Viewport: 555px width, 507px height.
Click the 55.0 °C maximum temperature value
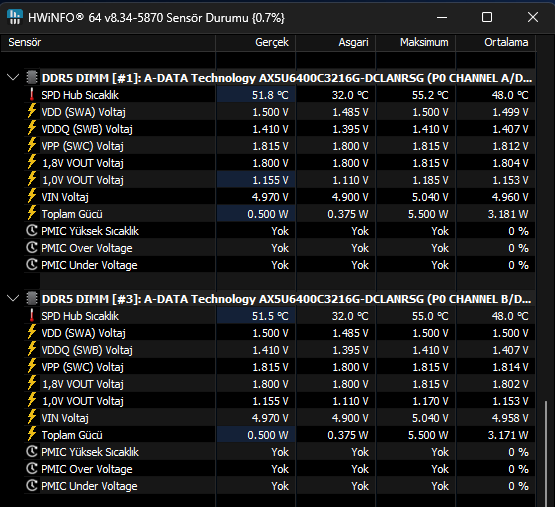coord(430,316)
